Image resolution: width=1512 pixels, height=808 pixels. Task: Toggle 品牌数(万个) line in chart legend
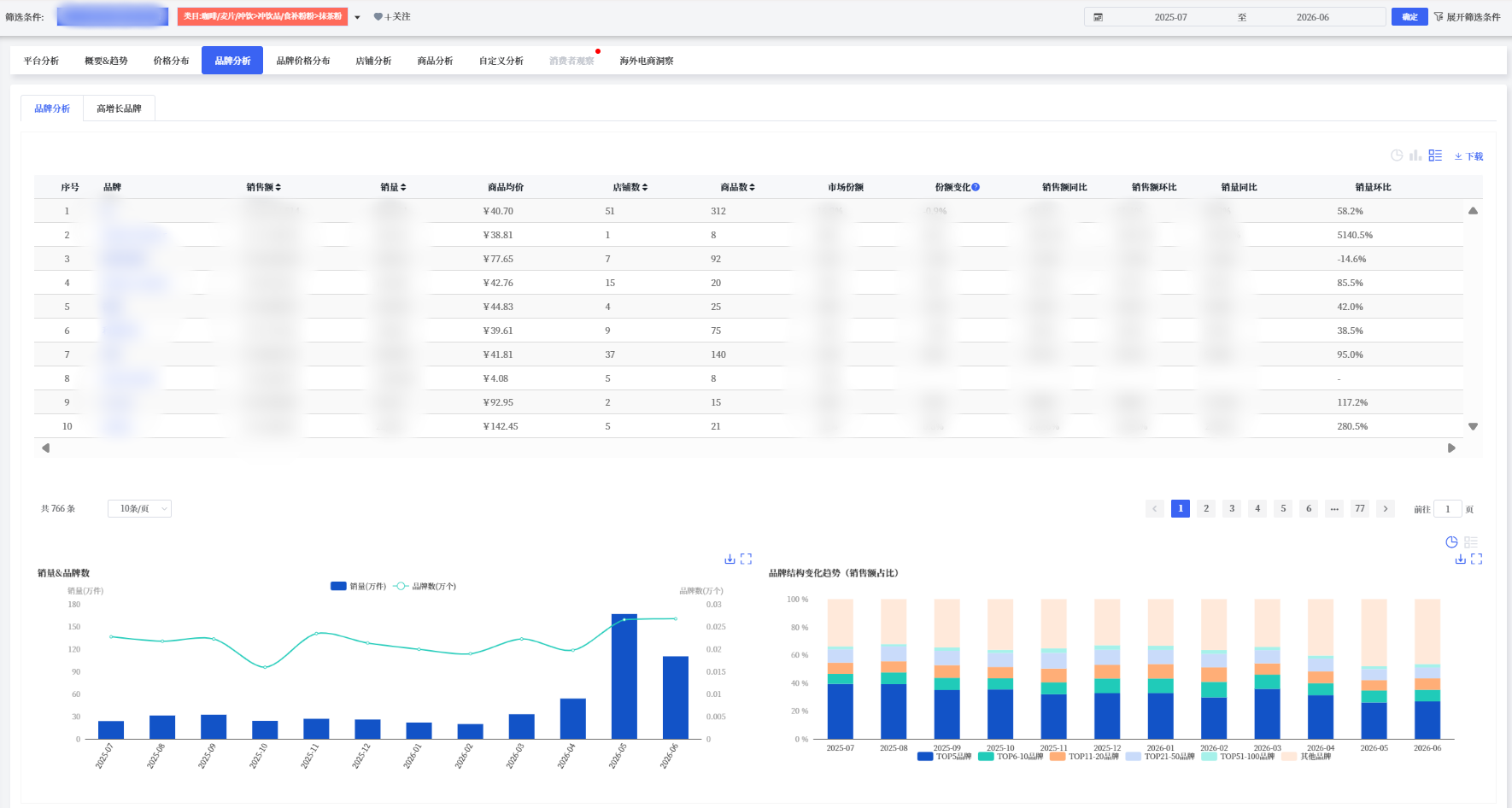coord(425,586)
